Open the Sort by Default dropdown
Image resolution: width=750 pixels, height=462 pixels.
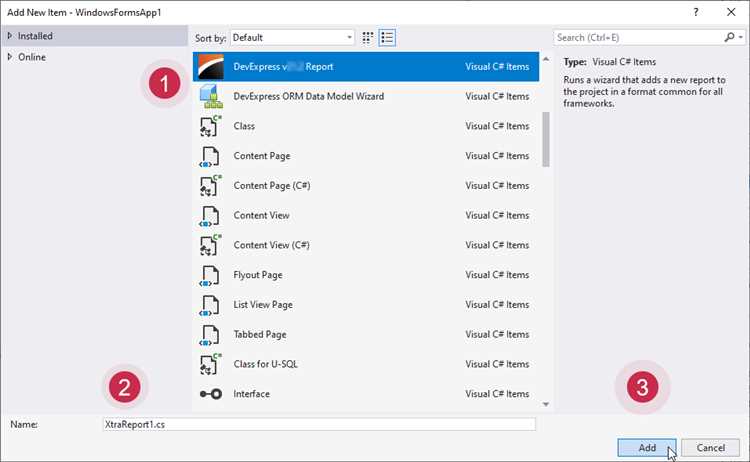point(292,38)
